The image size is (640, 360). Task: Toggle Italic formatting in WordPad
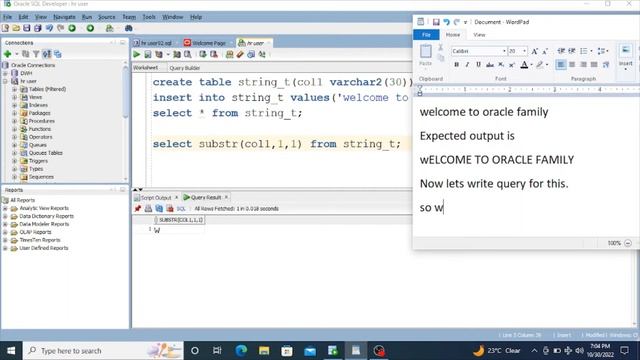point(467,64)
